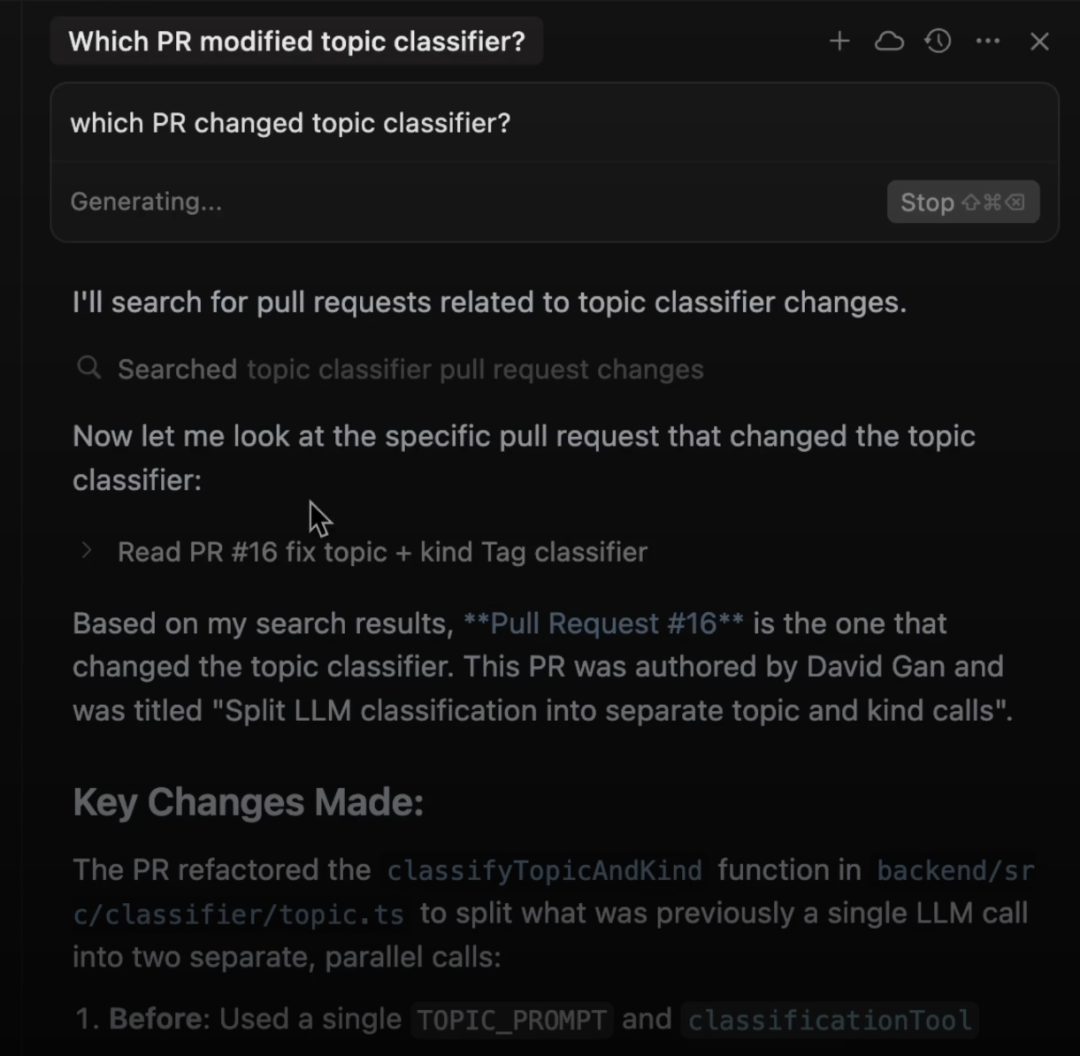This screenshot has width=1080, height=1056.
Task: Start a new chat with plus icon
Action: click(x=839, y=41)
